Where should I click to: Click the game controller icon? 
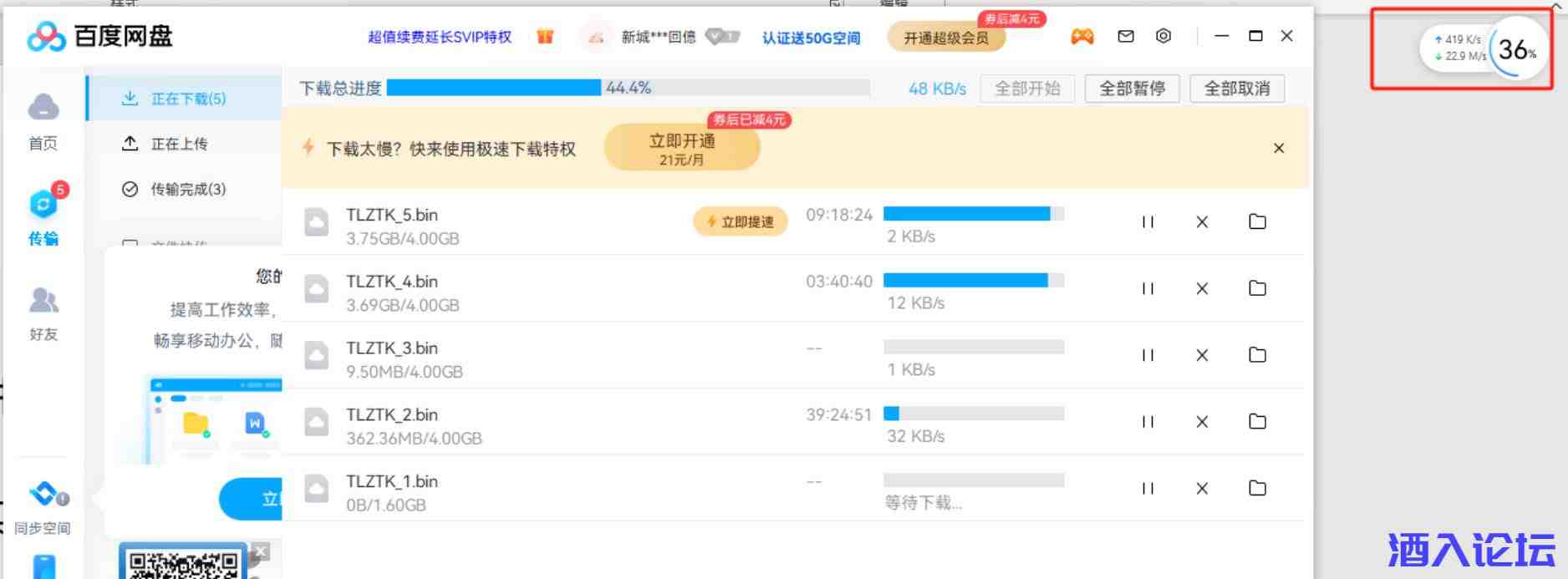pos(1082,37)
